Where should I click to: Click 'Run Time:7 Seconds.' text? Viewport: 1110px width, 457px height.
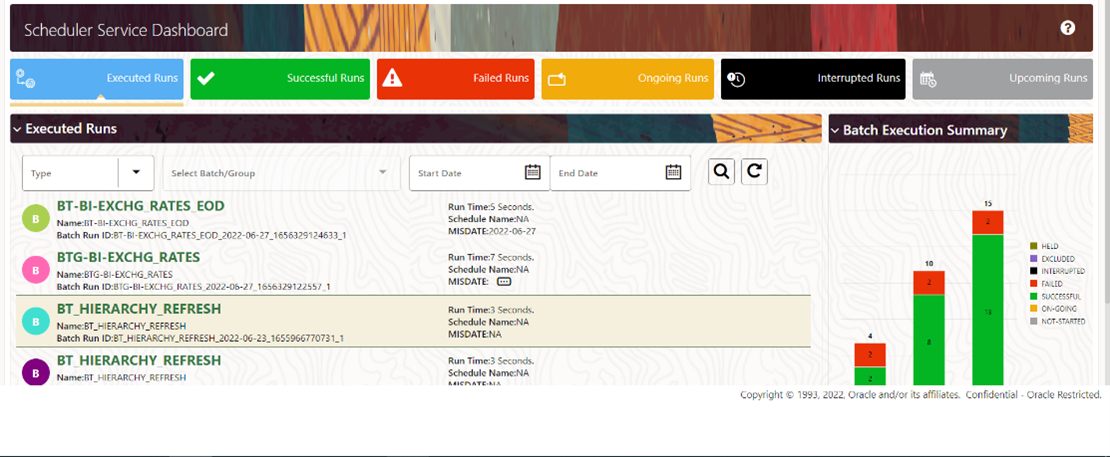pos(491,258)
